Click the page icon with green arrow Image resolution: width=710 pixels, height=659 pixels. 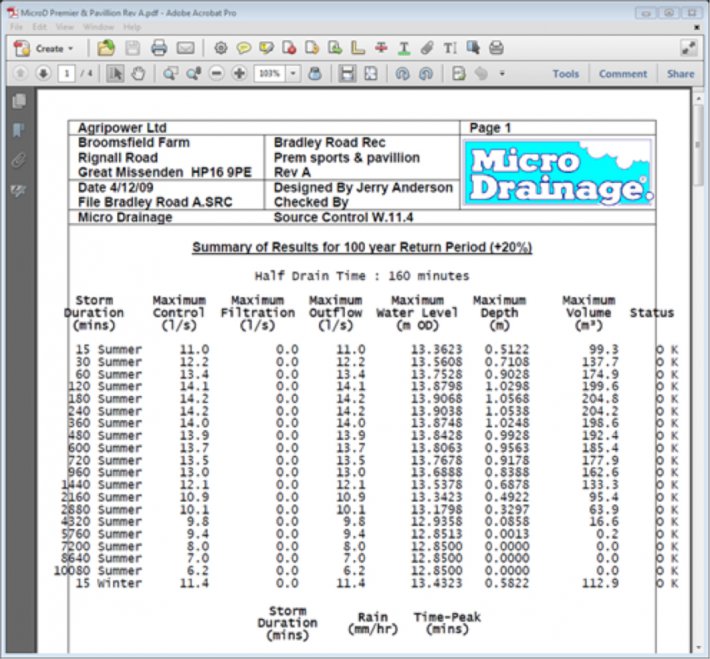(x=335, y=48)
